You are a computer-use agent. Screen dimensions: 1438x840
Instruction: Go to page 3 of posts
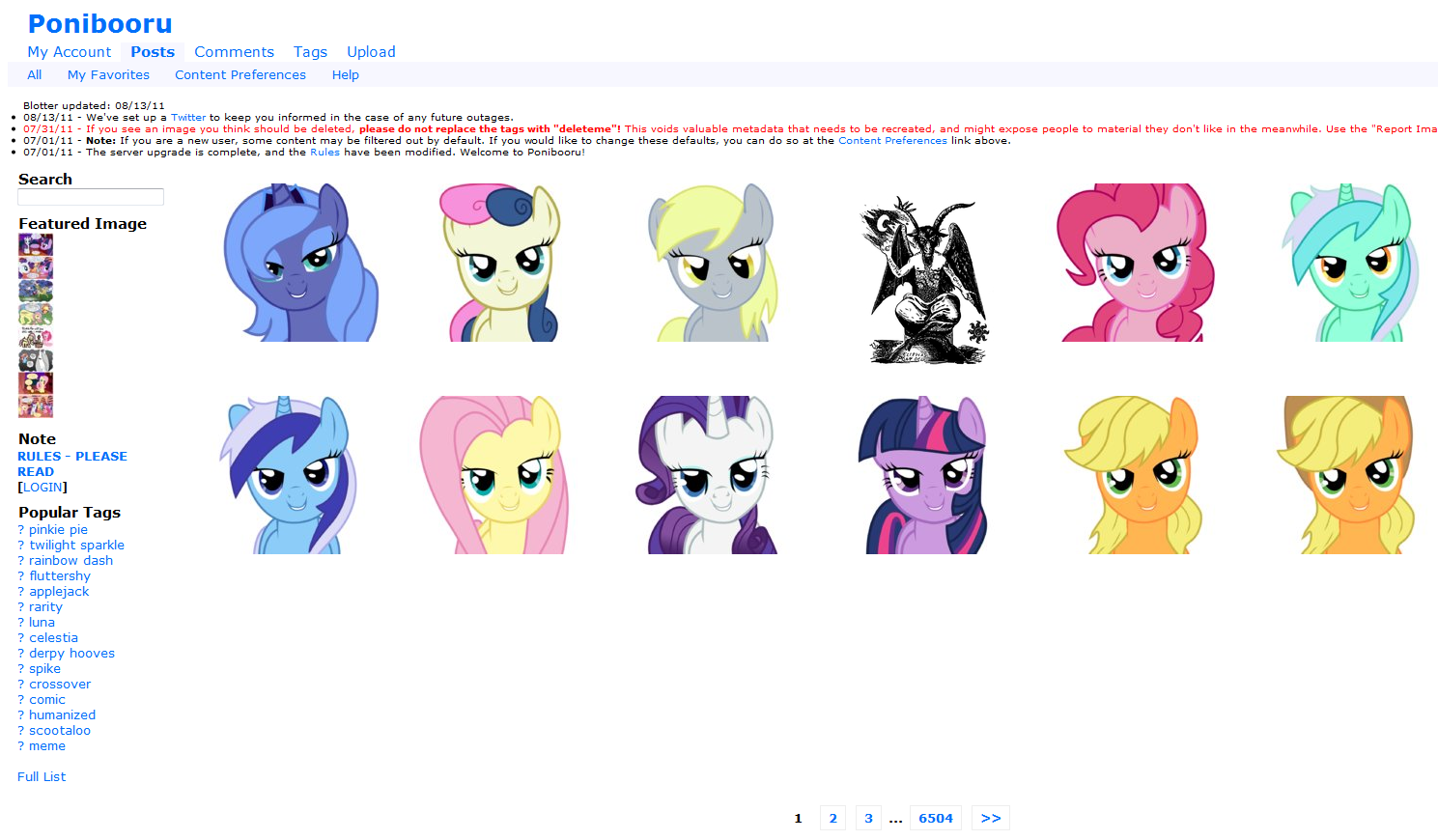(x=868, y=818)
